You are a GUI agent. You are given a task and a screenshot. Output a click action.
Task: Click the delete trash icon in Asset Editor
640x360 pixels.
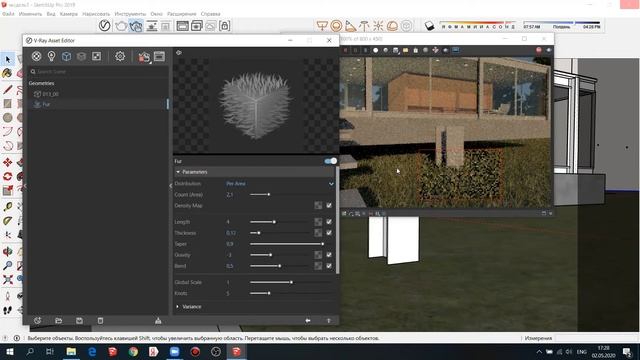click(100, 320)
